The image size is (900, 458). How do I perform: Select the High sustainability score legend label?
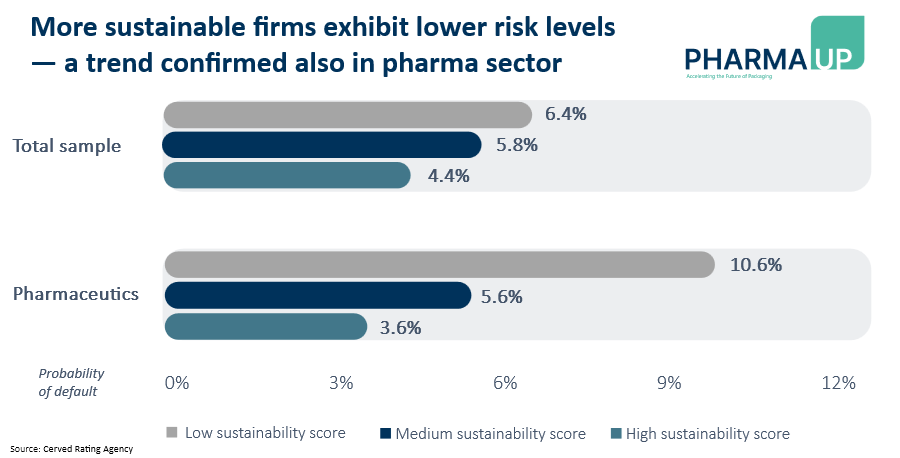tap(707, 433)
